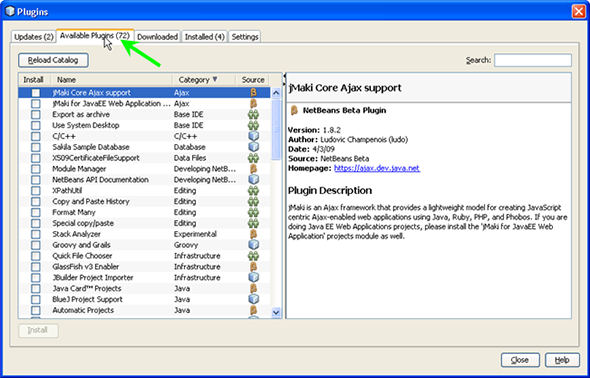Sort by the Category column header

coord(204,80)
